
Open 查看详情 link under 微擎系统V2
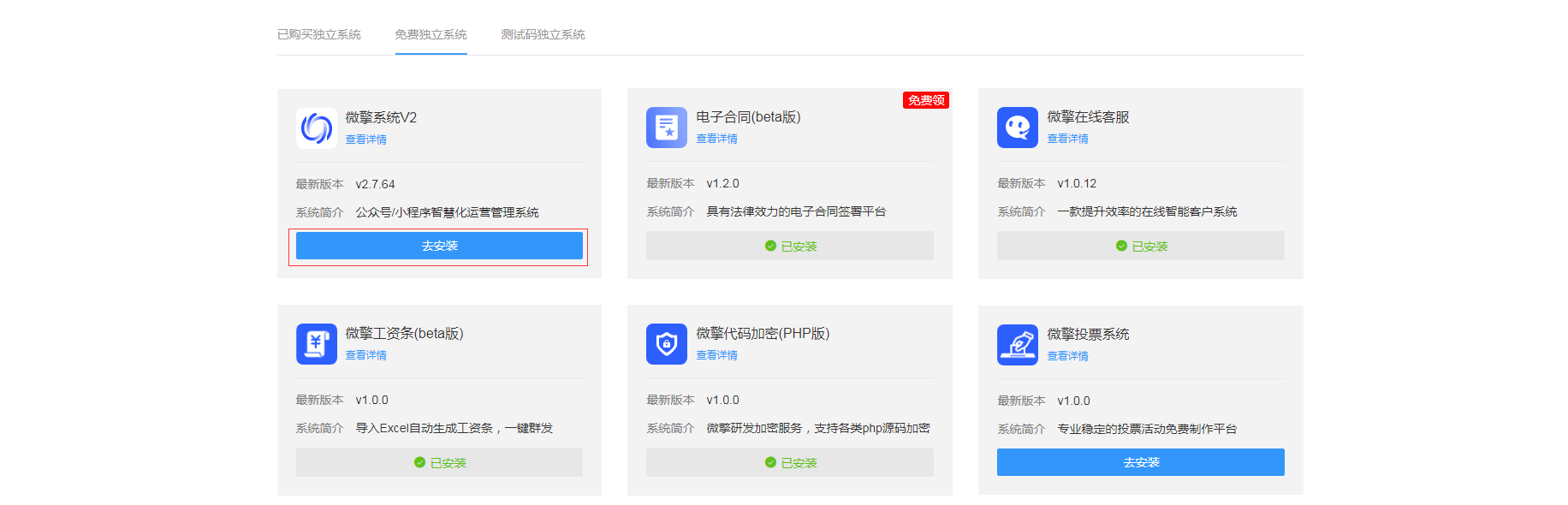(366, 140)
